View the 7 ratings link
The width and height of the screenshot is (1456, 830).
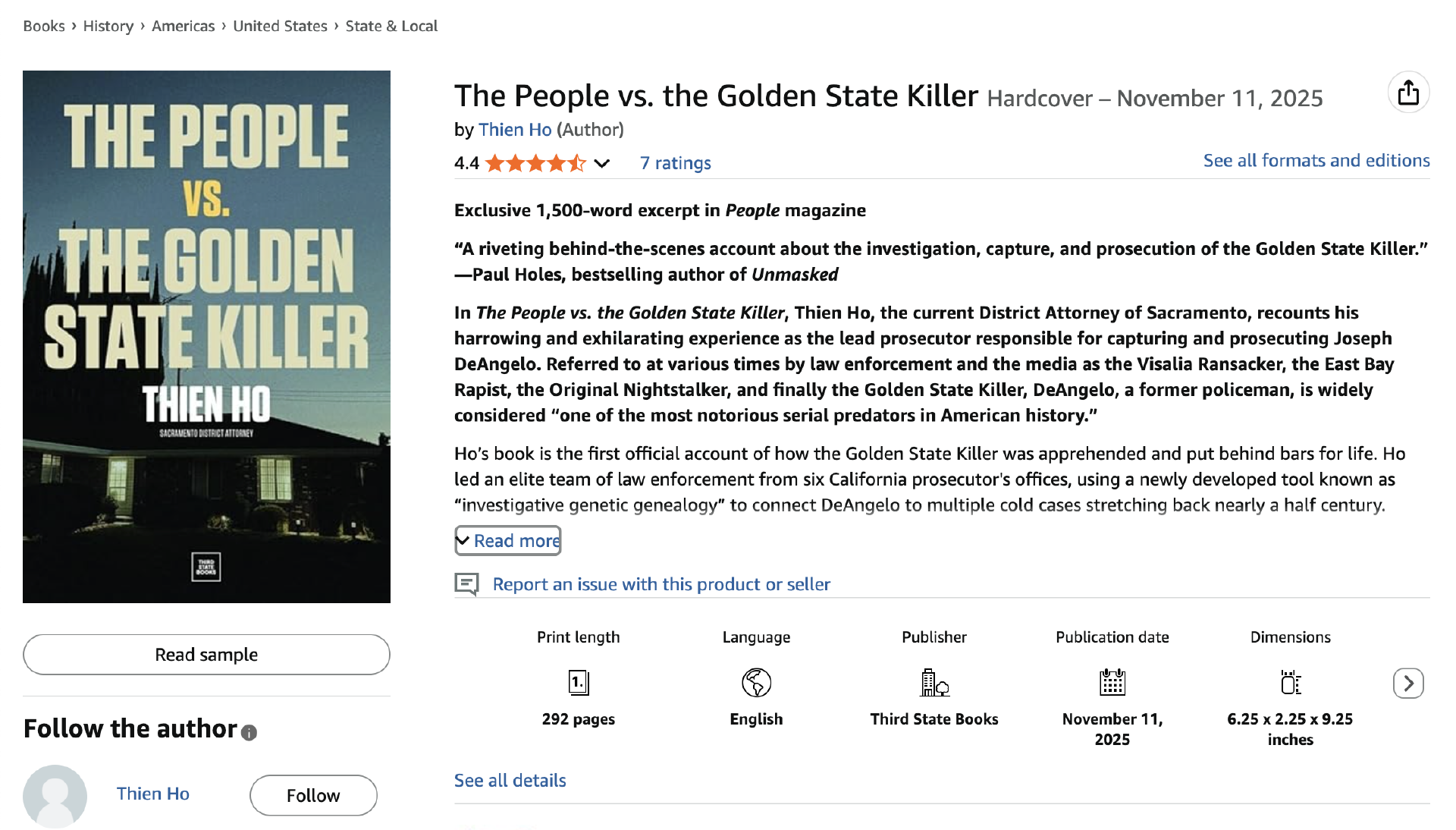click(x=675, y=163)
